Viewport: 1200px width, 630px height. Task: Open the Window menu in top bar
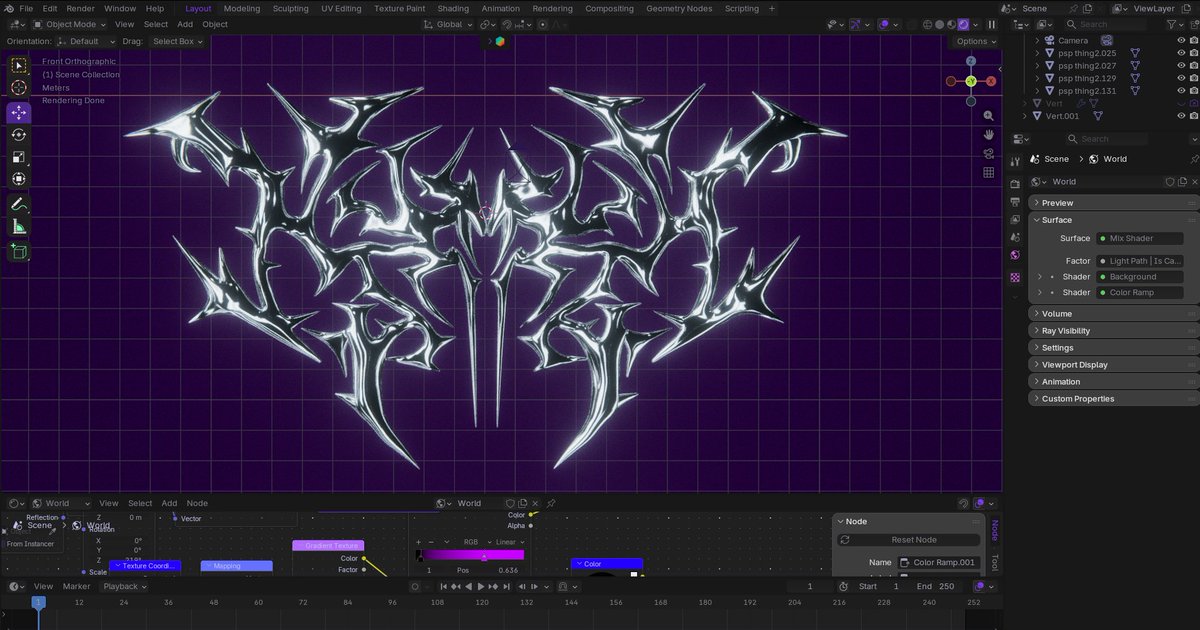point(120,8)
